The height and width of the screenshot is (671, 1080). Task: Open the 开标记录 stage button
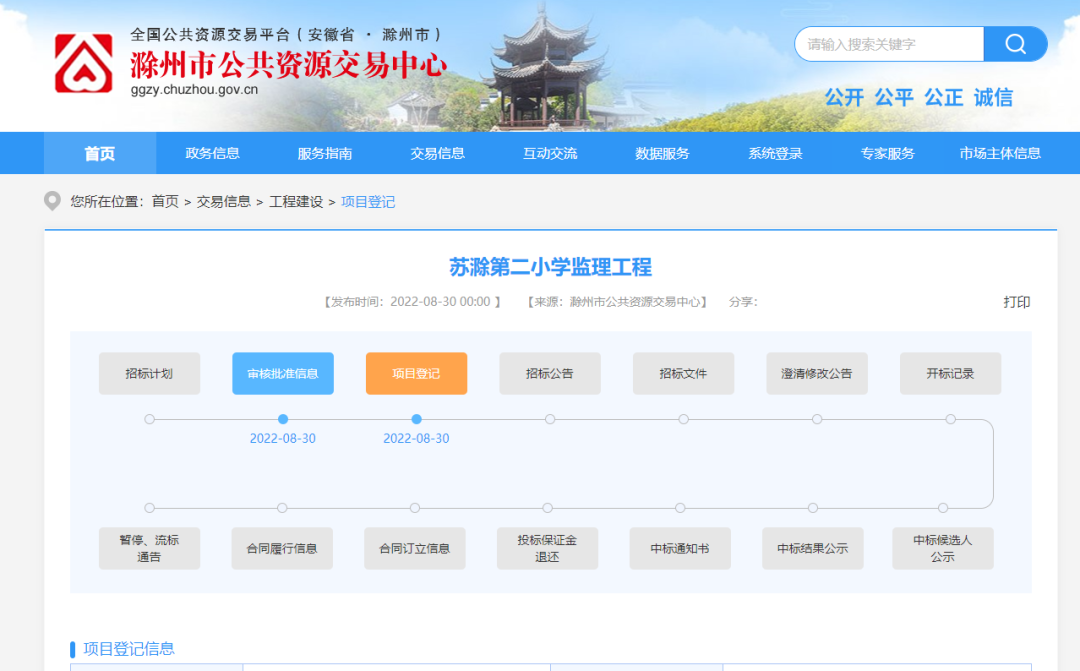click(x=949, y=373)
